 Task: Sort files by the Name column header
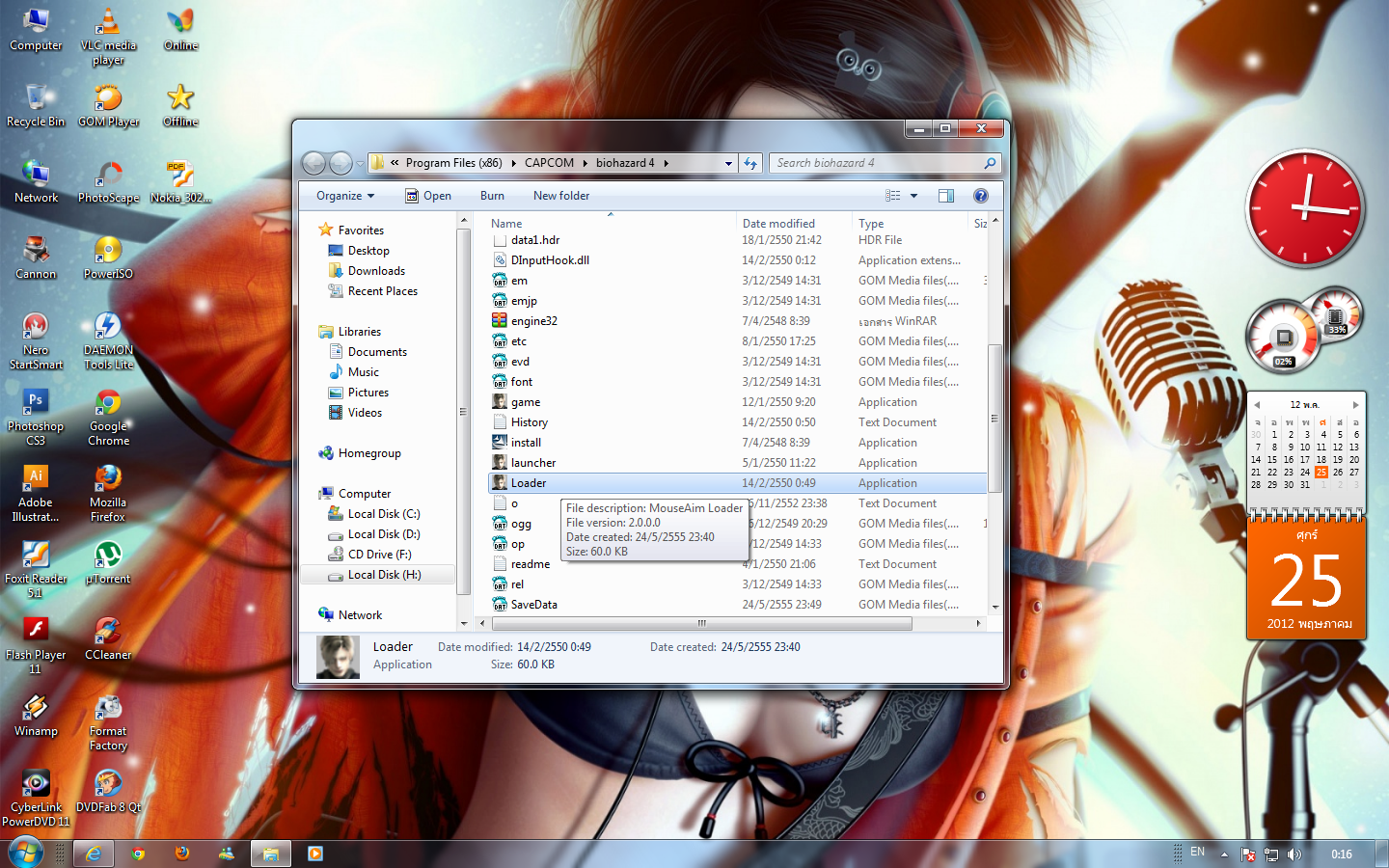tap(612, 223)
